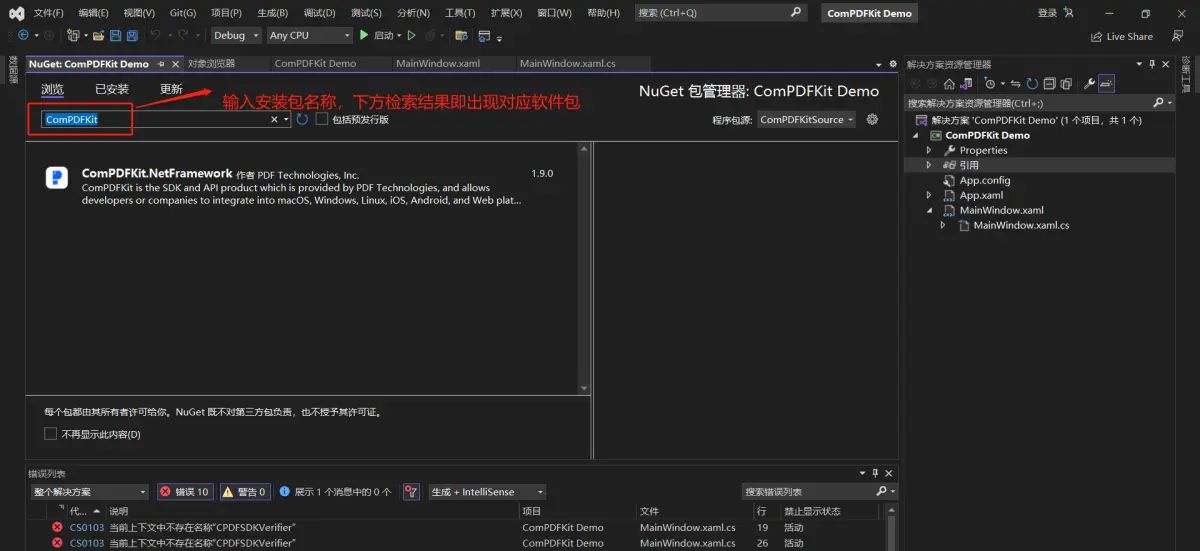
Task: Open the Git(G) menu
Action: 183,13
